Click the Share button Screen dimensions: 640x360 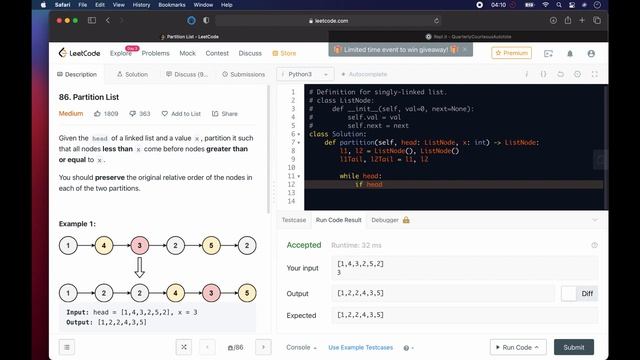tap(224, 113)
